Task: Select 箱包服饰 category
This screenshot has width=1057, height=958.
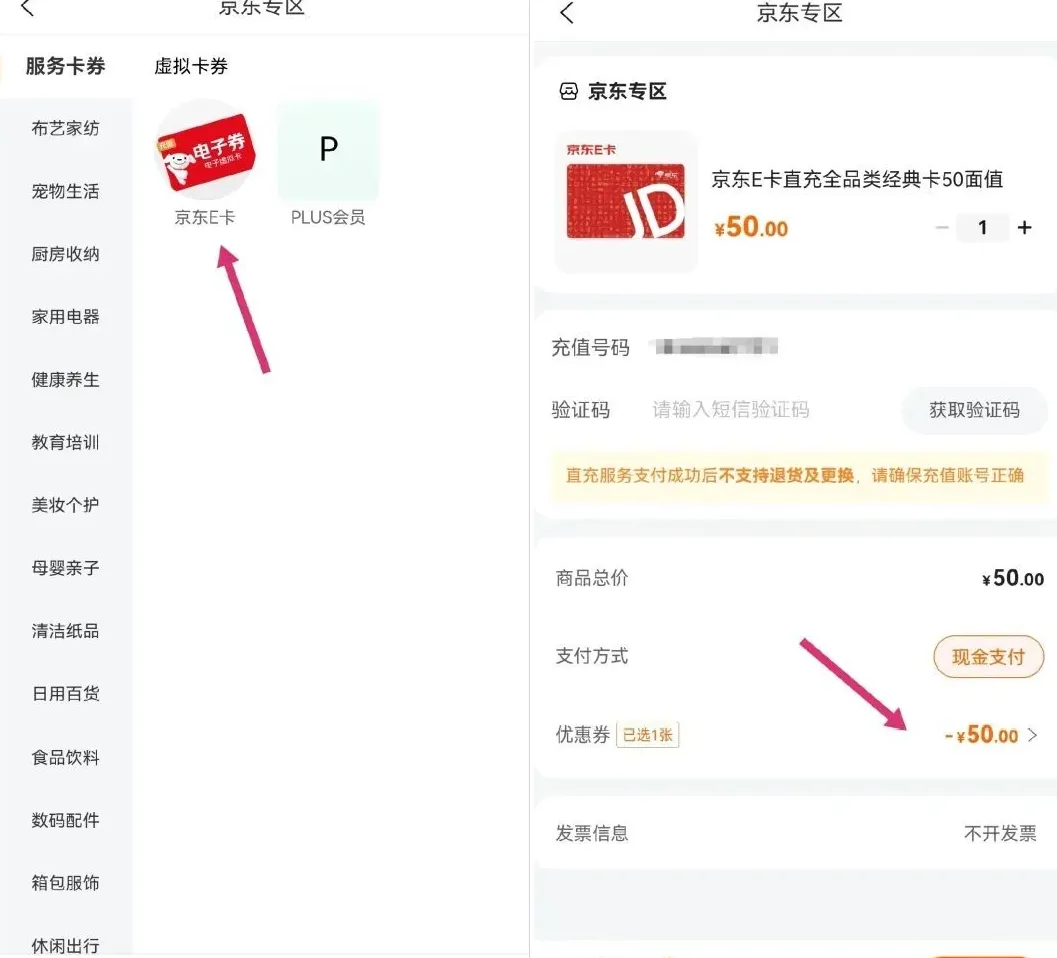Action: 65,882
